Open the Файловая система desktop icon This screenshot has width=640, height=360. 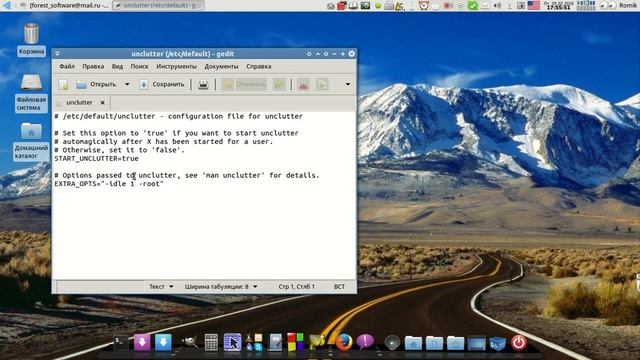(31, 93)
